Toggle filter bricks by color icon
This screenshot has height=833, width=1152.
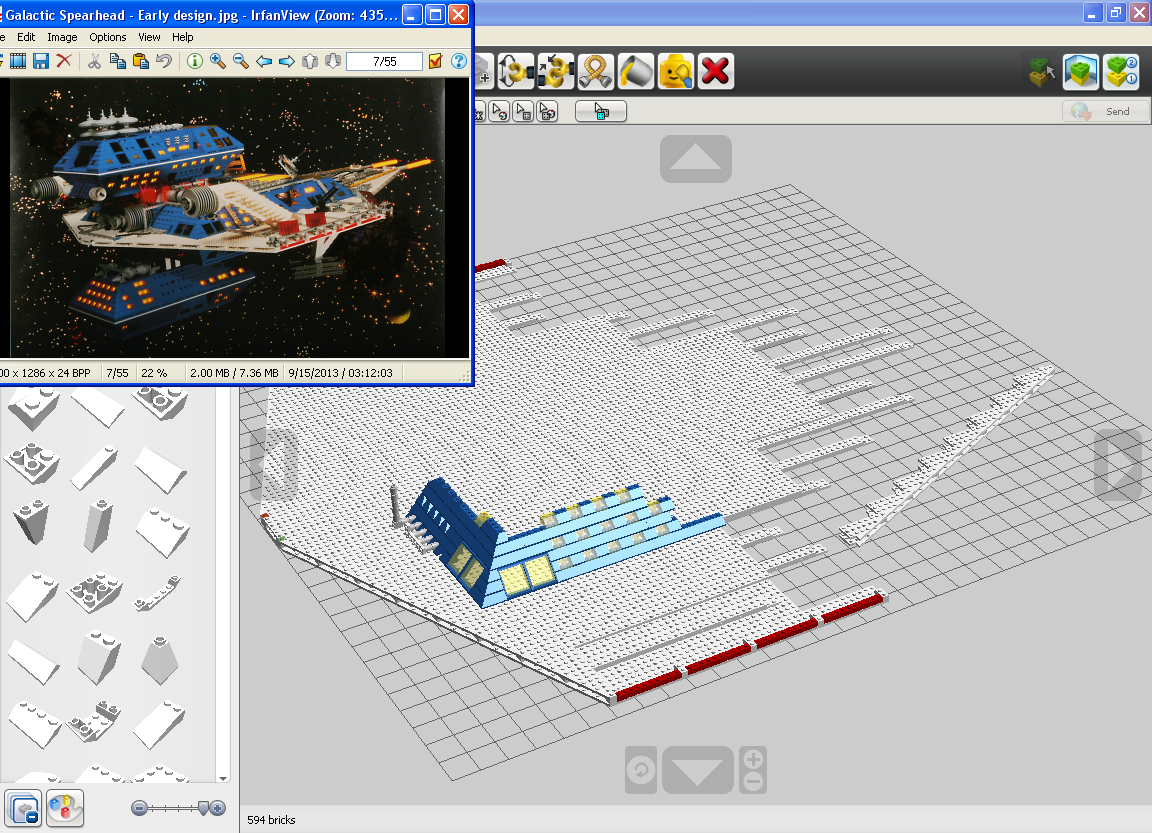pos(65,809)
